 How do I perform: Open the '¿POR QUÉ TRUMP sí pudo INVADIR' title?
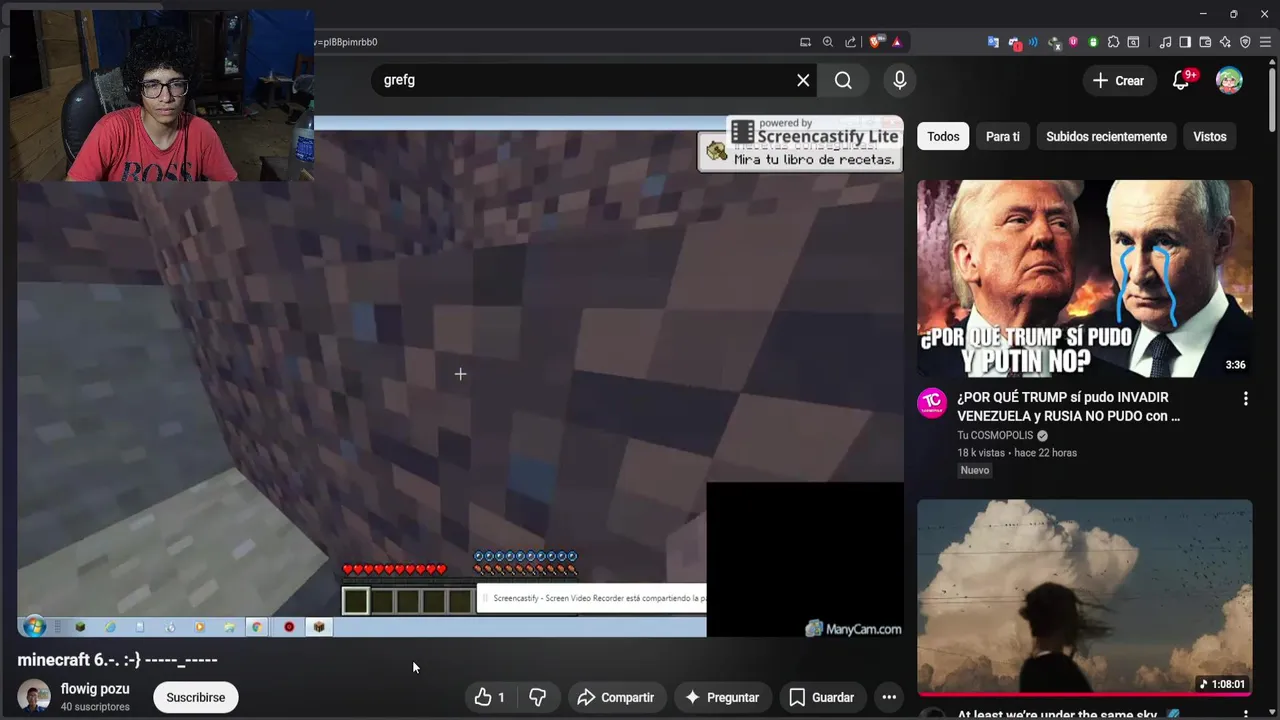pyautogui.click(x=1068, y=406)
